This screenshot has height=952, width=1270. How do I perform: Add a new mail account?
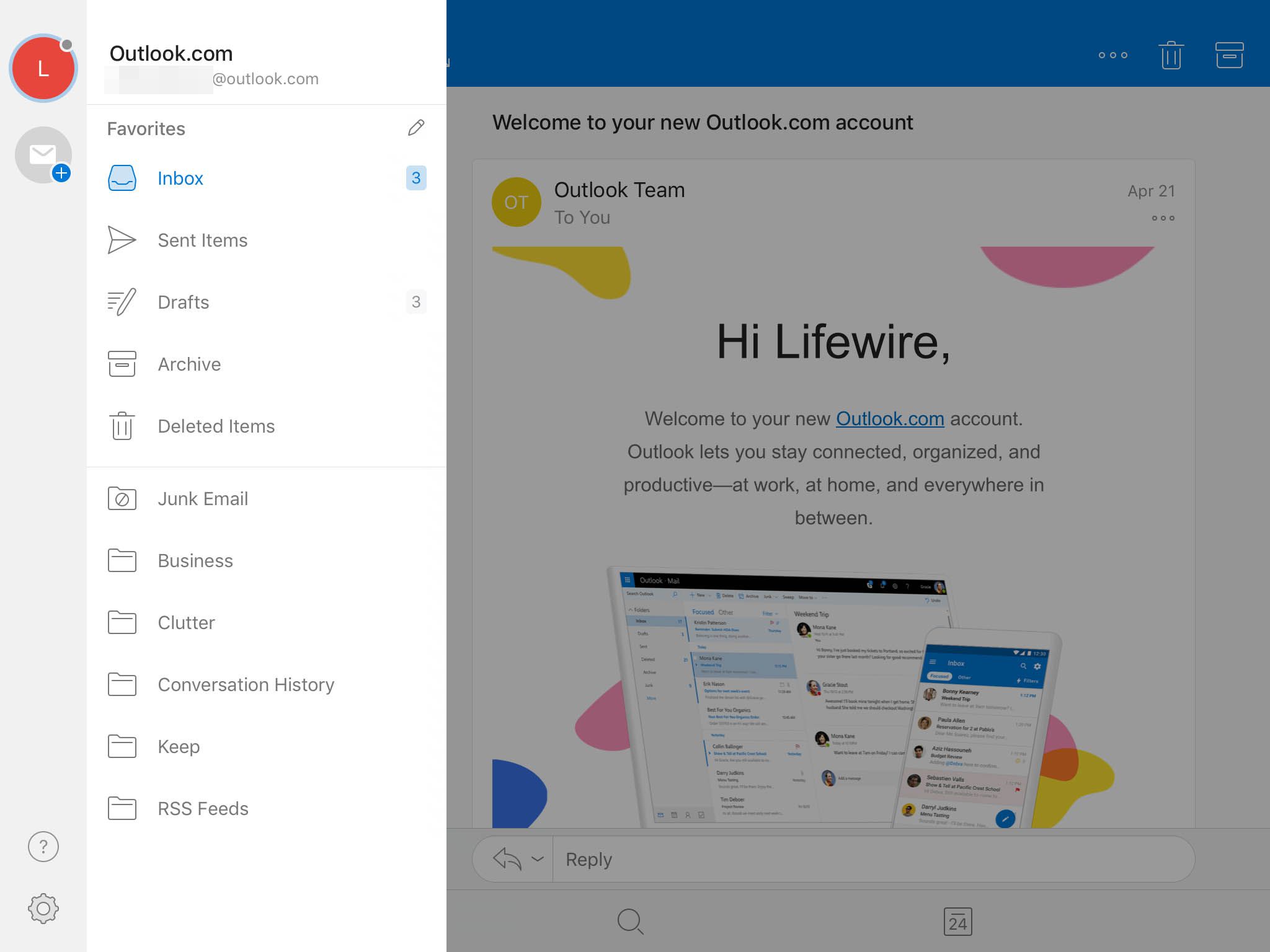[x=43, y=155]
